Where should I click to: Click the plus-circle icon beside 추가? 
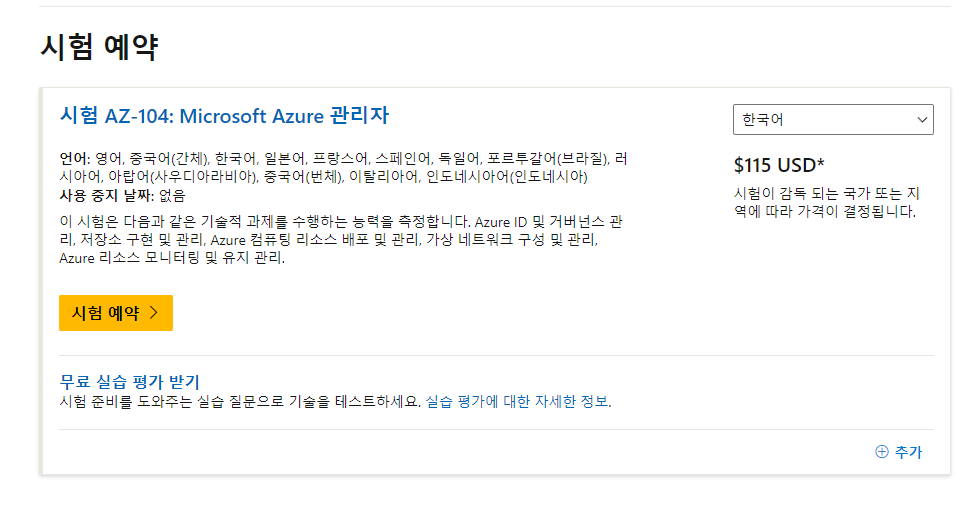tap(881, 452)
